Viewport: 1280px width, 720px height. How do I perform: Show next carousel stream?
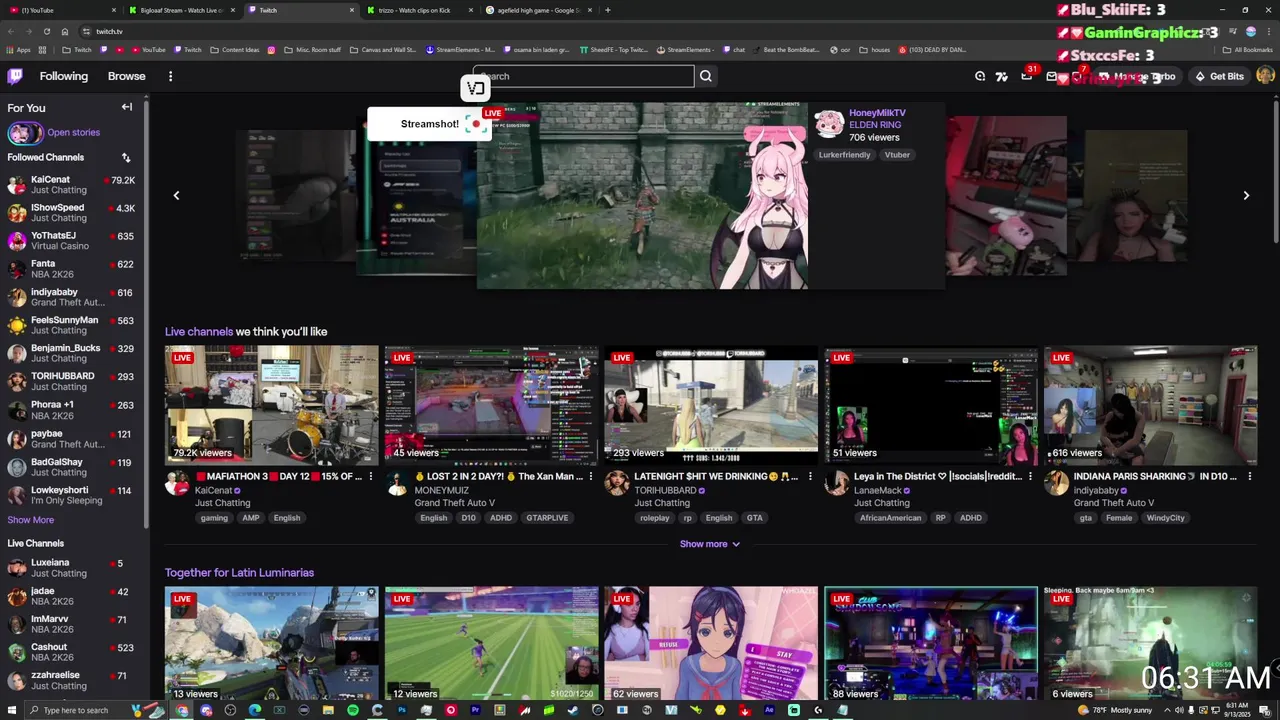(x=1246, y=196)
